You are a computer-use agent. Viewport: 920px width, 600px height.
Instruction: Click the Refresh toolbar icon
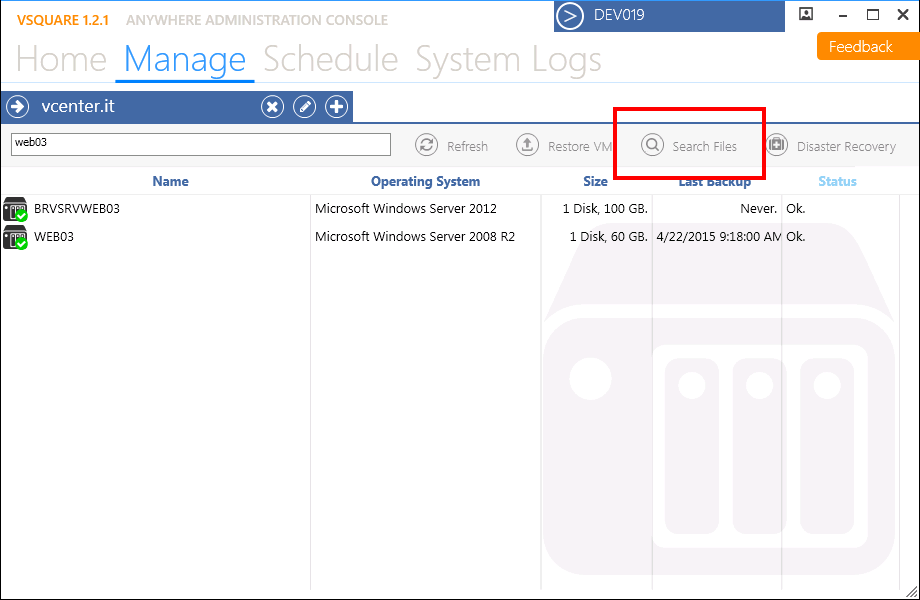point(427,145)
